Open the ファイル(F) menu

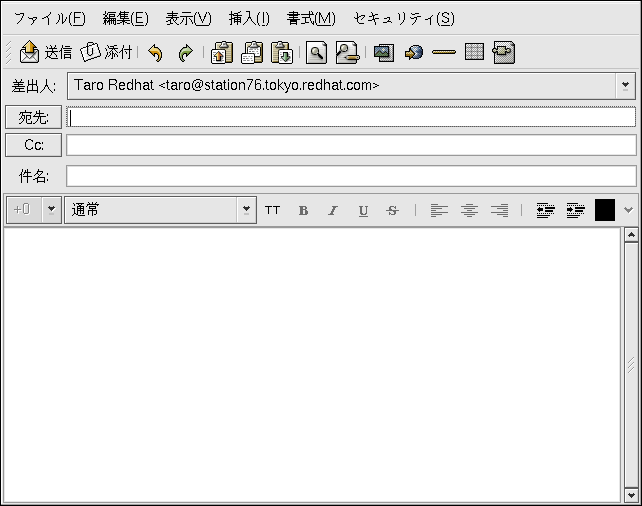pyautogui.click(x=49, y=18)
